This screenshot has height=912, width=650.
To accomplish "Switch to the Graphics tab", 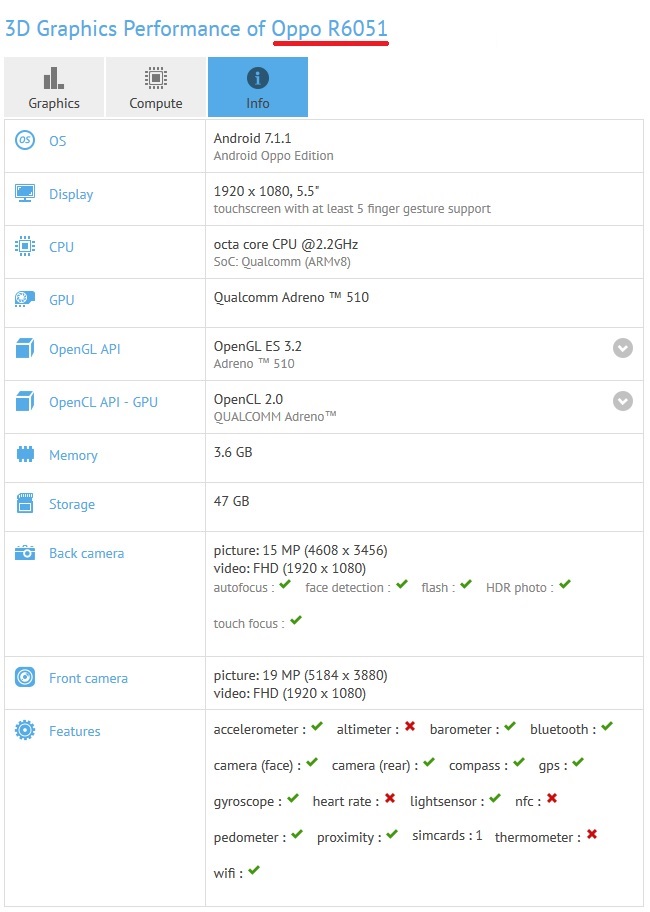I will [x=54, y=88].
